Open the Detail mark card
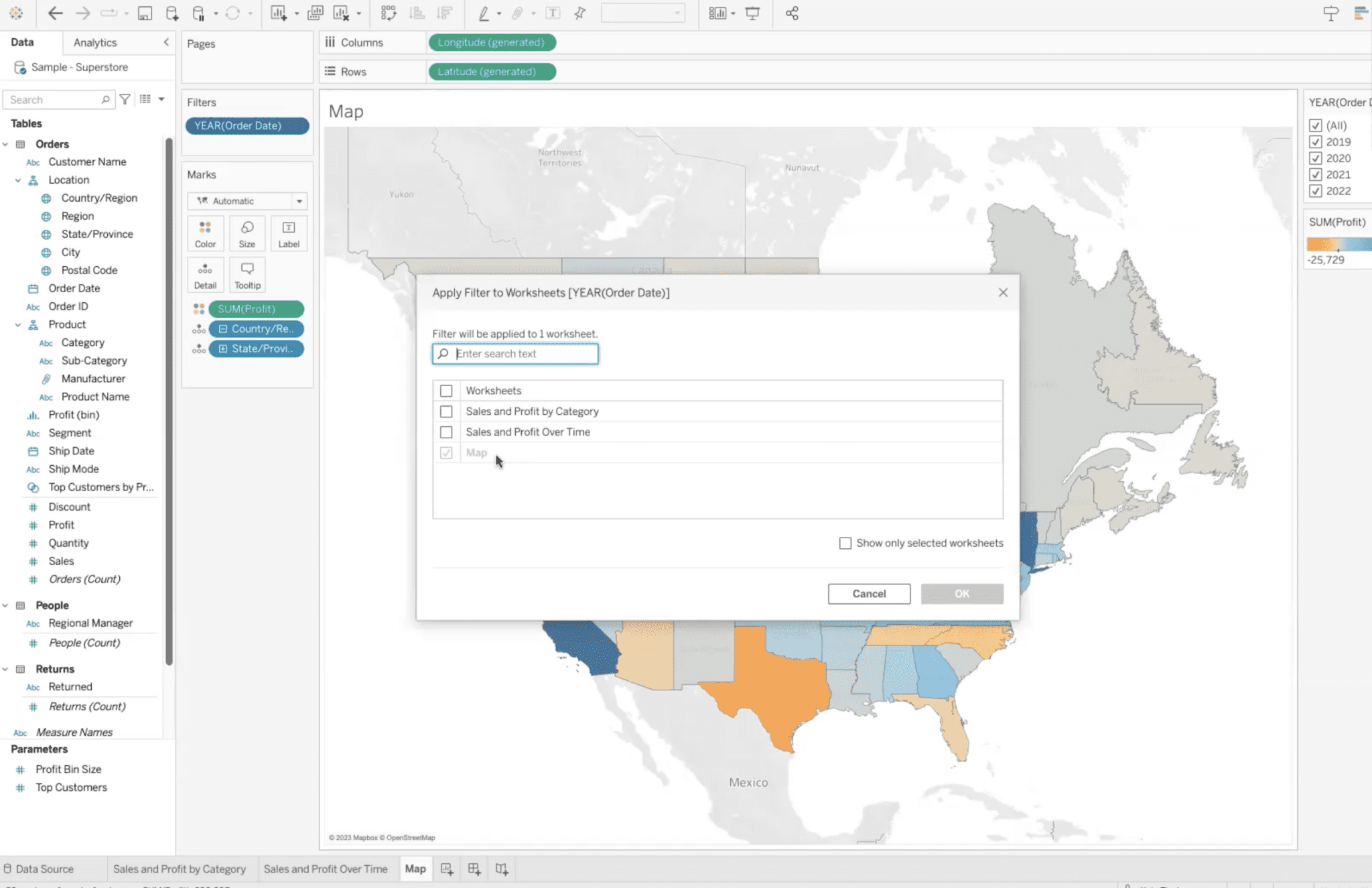 click(x=206, y=275)
